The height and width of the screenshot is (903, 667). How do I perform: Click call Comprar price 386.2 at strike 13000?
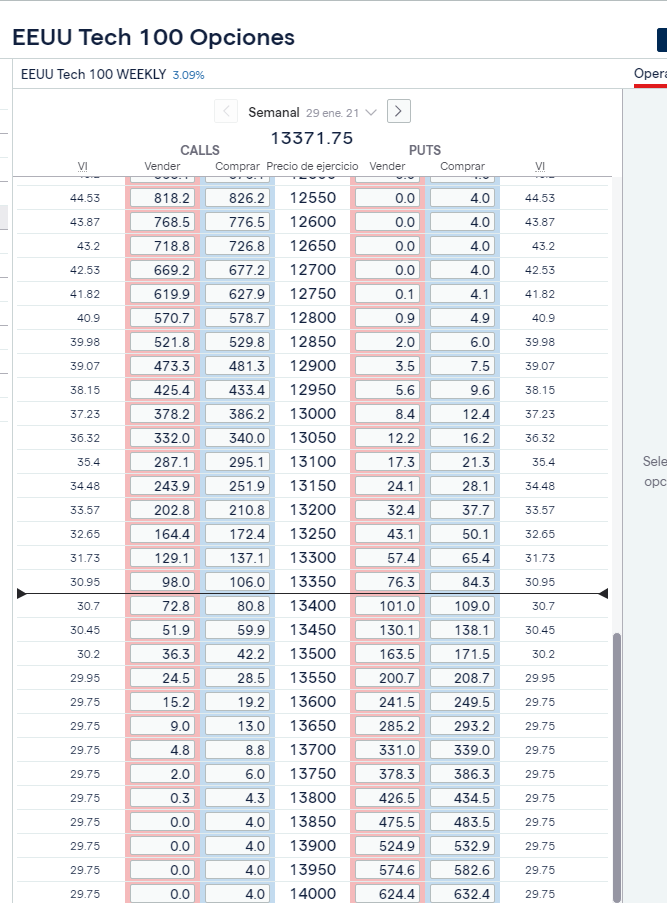point(237,414)
